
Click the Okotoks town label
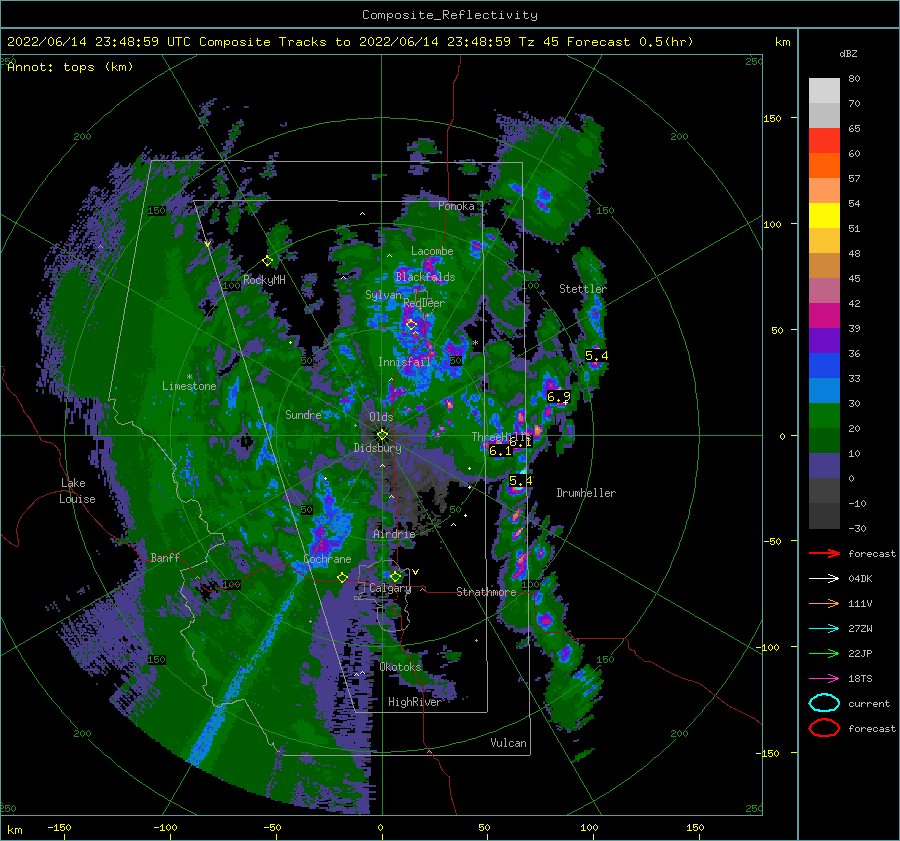[401, 667]
